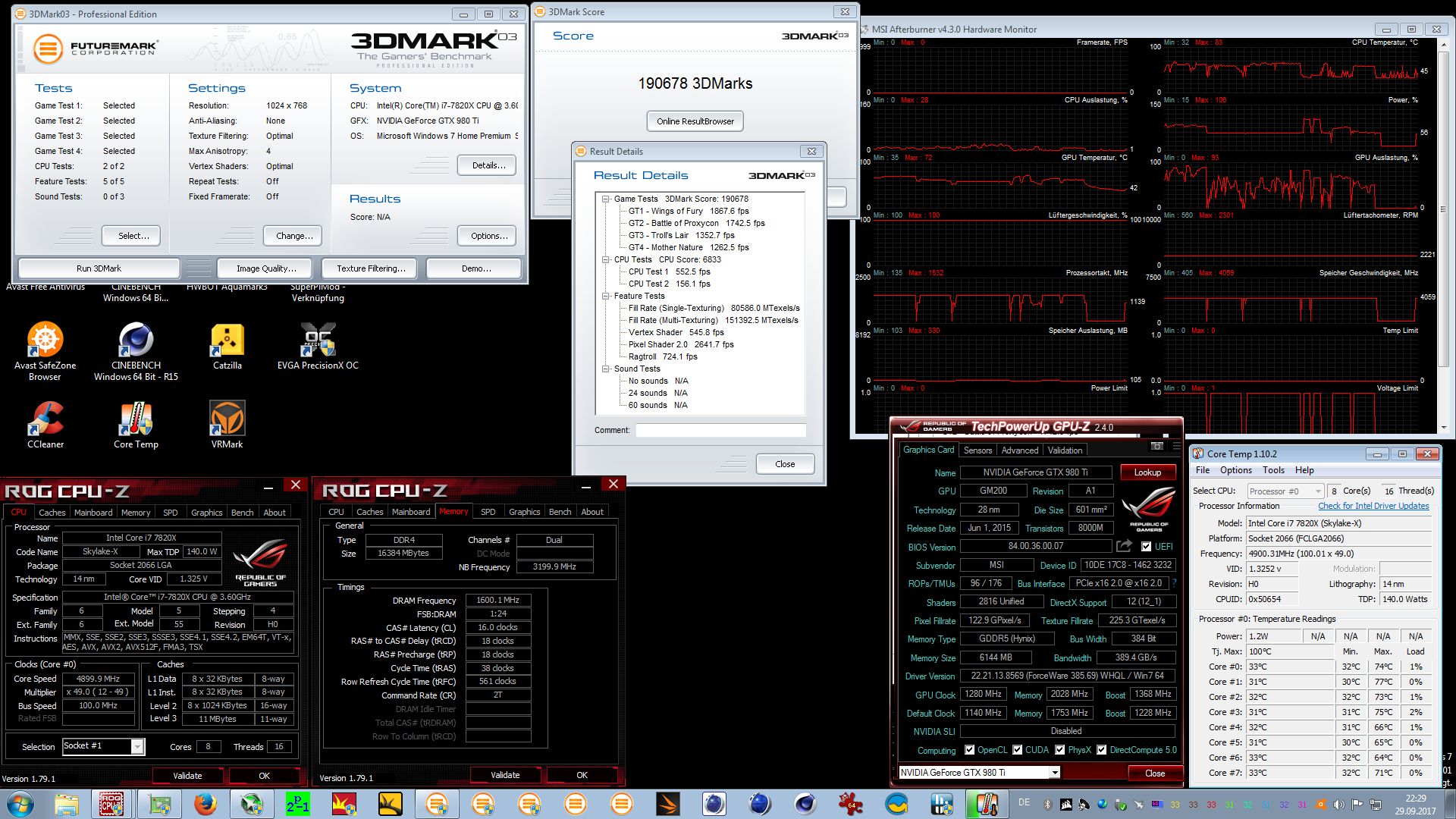Launch the VRMark desktop icon
1456x819 pixels.
click(x=227, y=425)
